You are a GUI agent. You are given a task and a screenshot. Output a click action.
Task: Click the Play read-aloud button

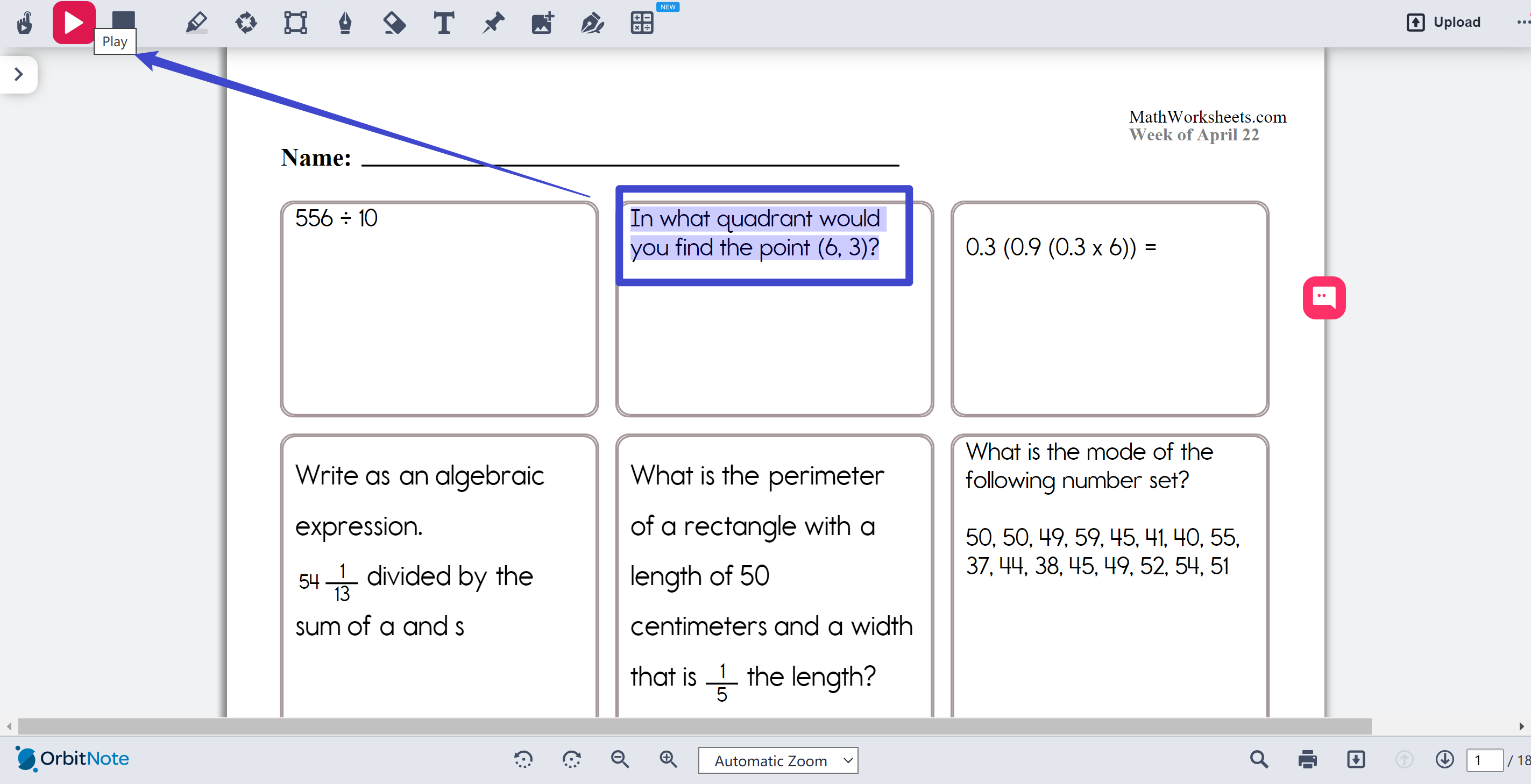74,23
